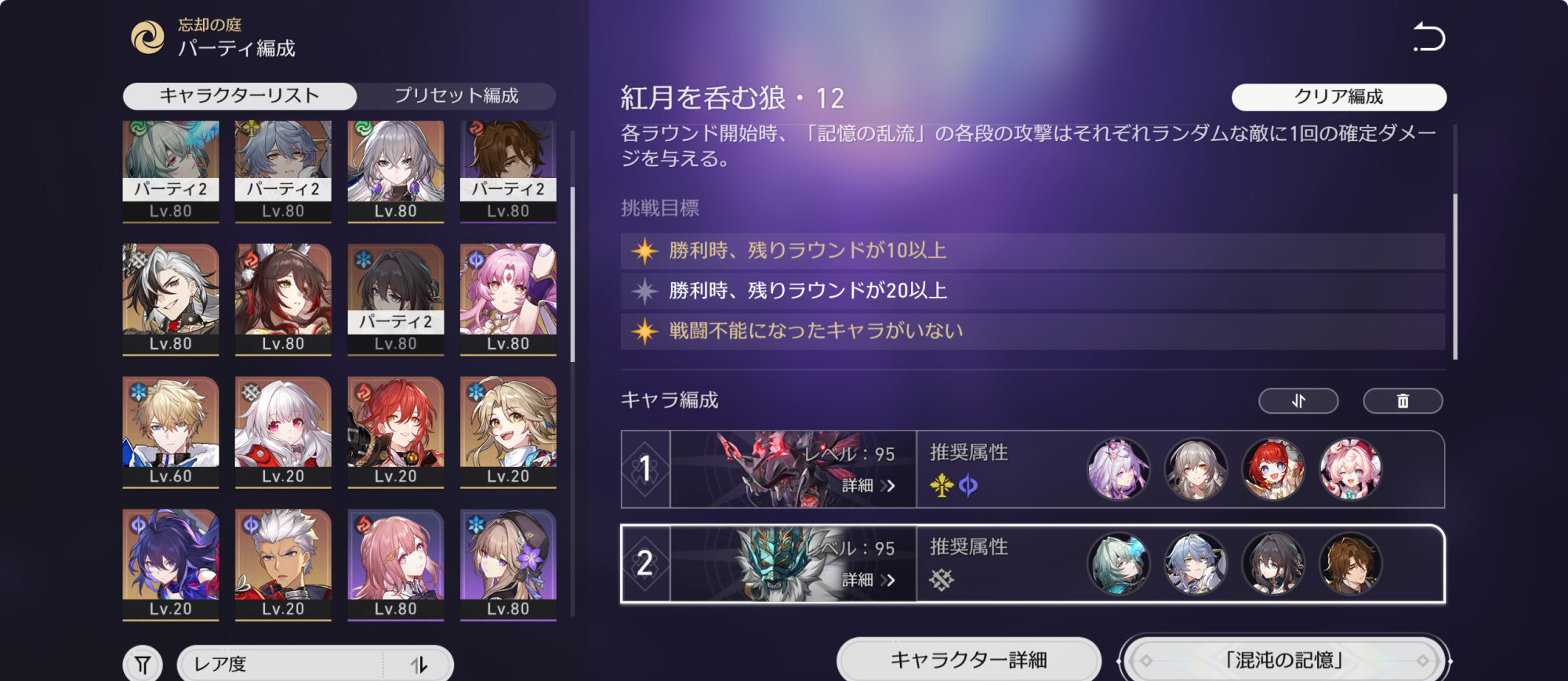The height and width of the screenshot is (681, 1568).
Task: Expand 詳細 for enemy team 1
Action: (868, 486)
